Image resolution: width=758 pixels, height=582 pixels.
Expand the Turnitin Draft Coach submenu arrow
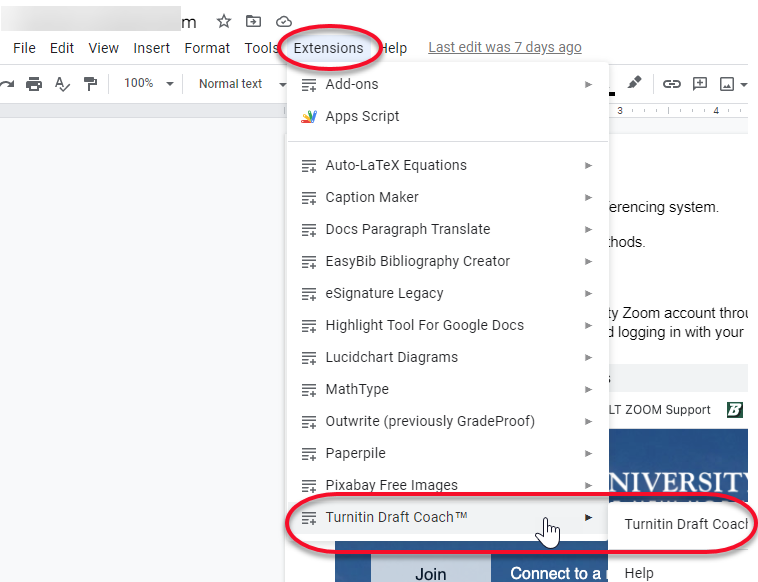click(x=588, y=518)
